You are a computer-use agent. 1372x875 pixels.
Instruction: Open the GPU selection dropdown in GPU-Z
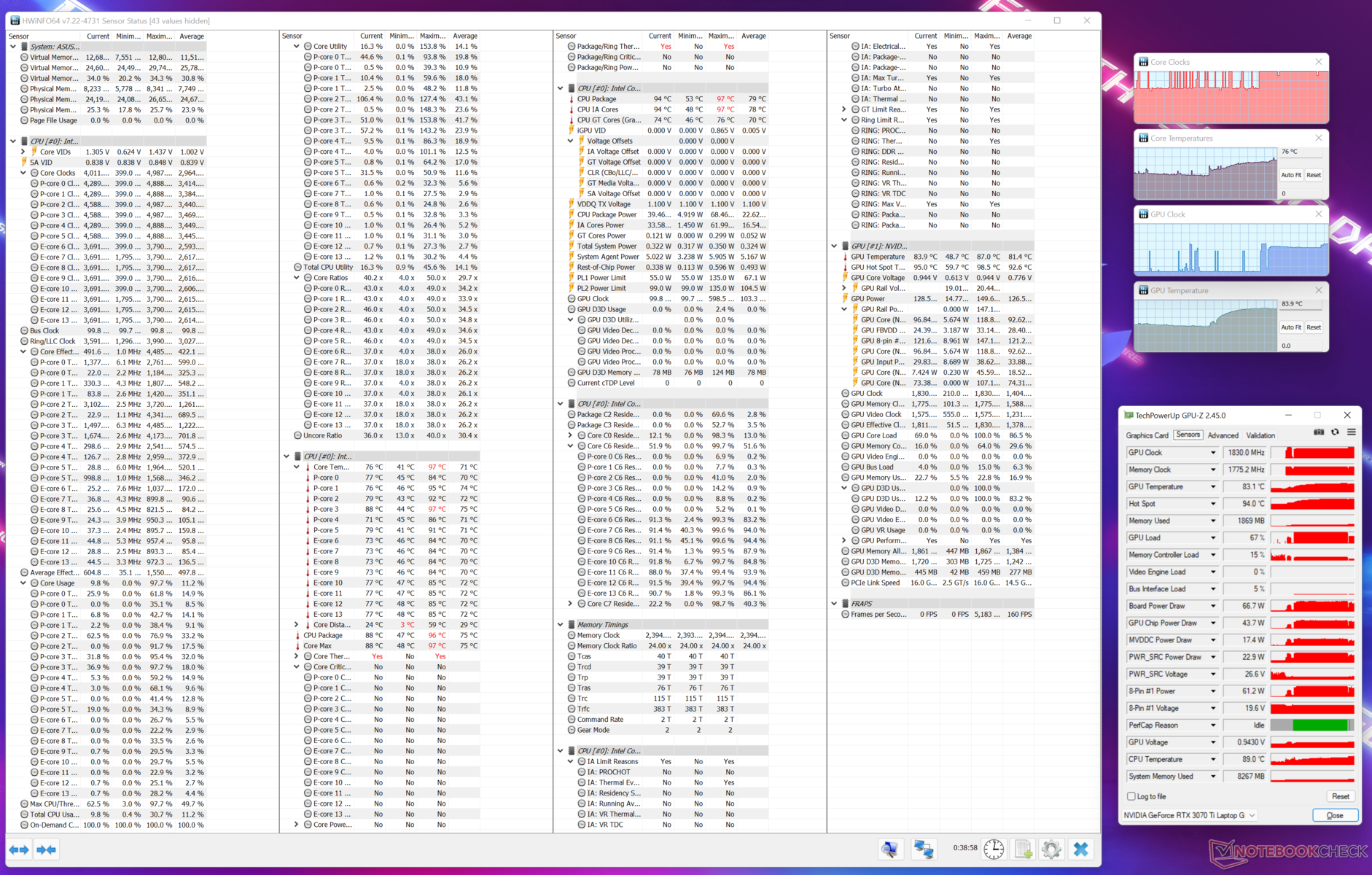[1190, 815]
